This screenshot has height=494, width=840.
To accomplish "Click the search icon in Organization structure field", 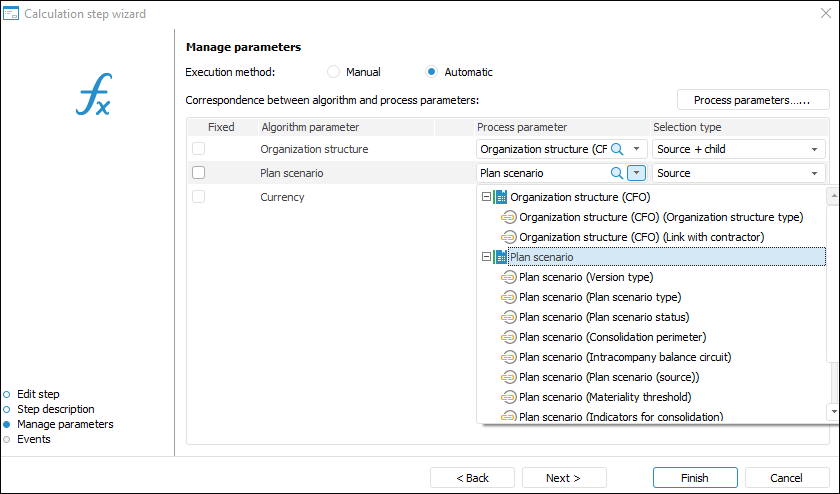I will coord(617,149).
